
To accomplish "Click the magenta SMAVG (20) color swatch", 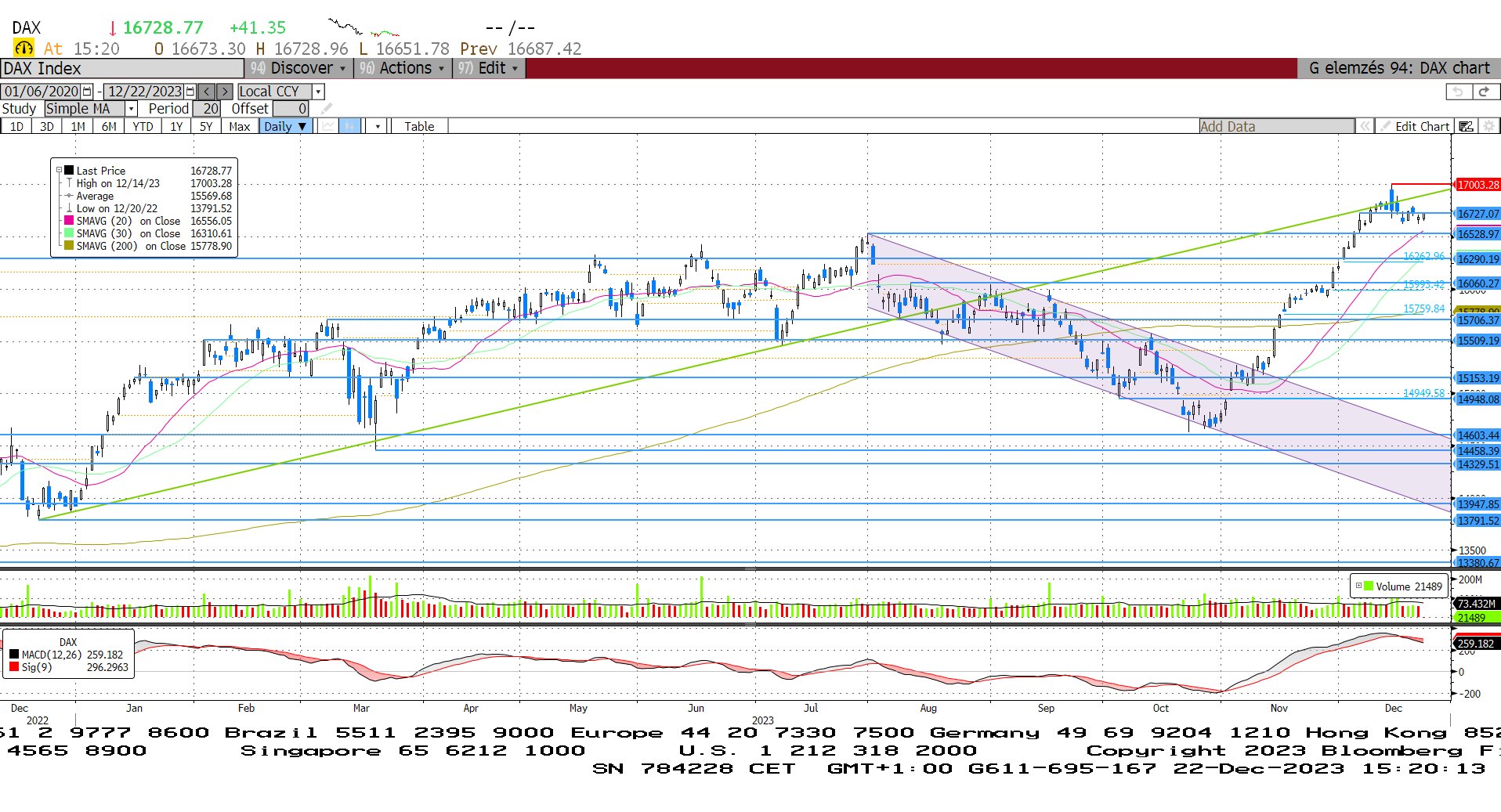I will pos(69,221).
